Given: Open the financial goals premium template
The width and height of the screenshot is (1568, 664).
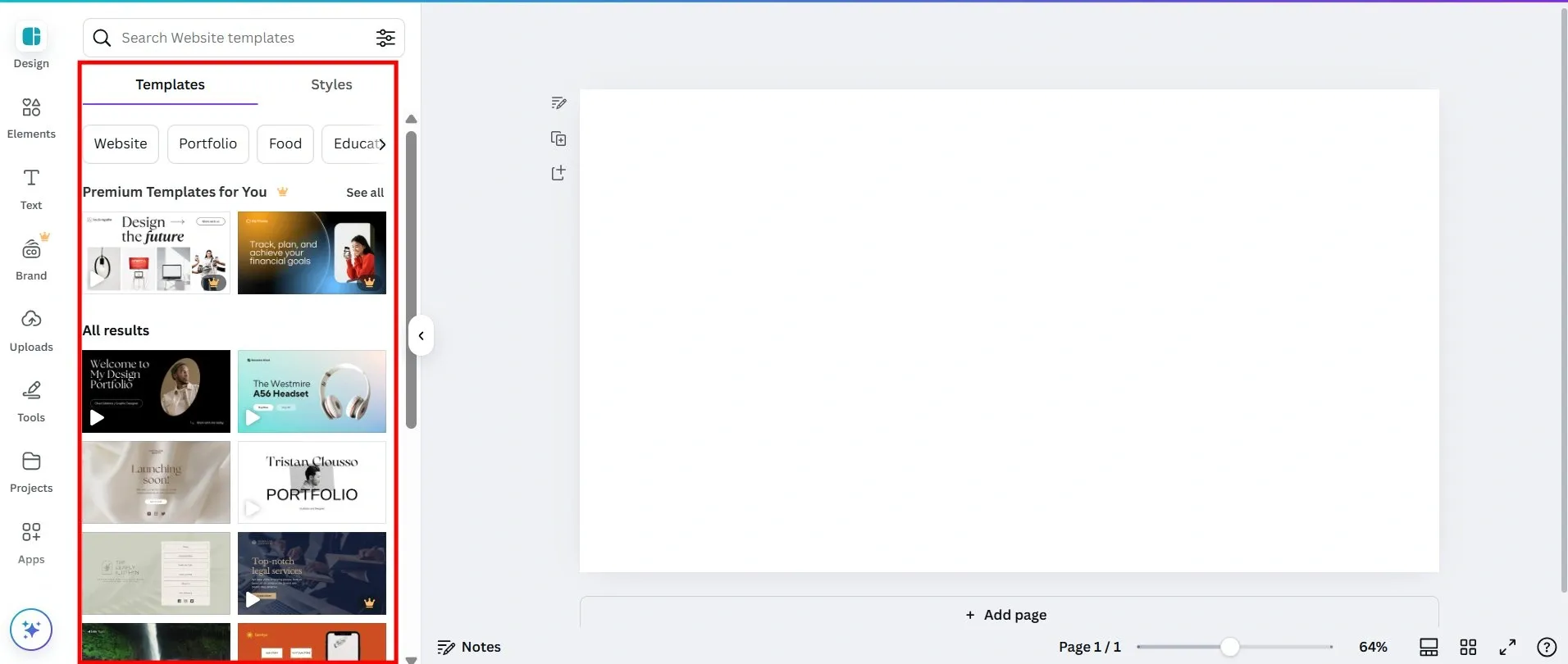Looking at the screenshot, I should coord(312,252).
